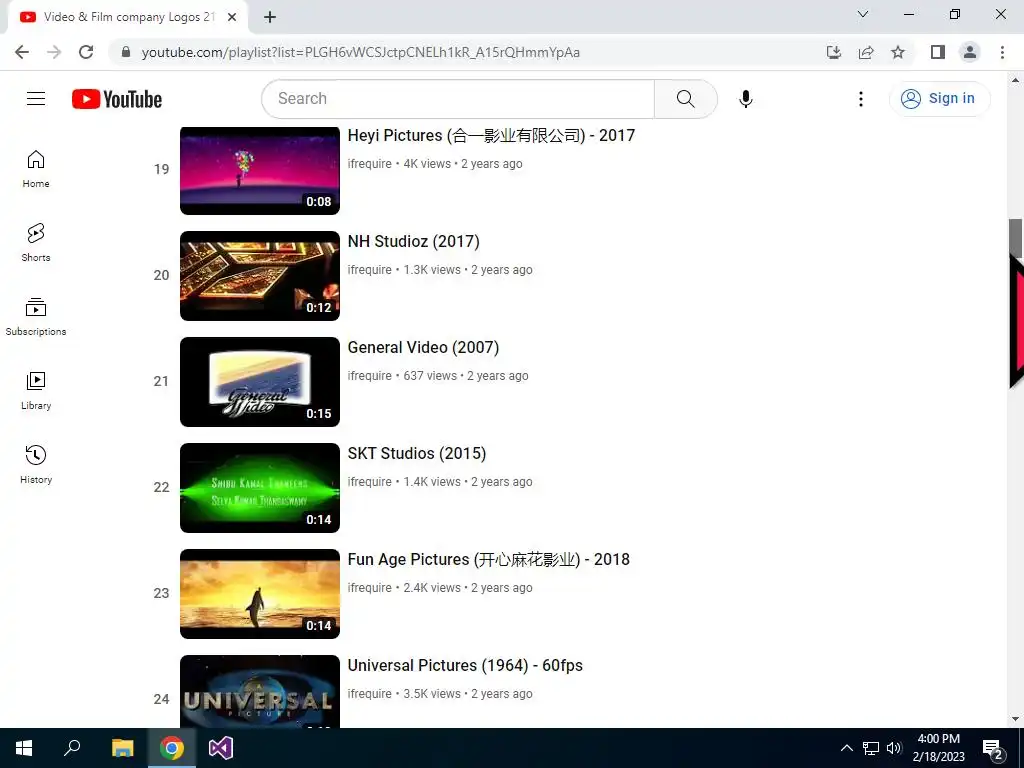1024x768 pixels.
Task: Click the scrollbar down arrow
Action: 1015,719
